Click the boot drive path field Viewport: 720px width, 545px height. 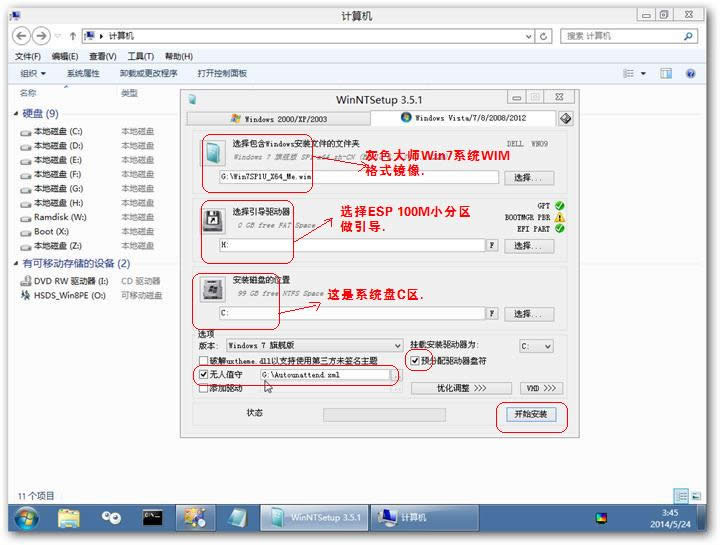coord(352,245)
